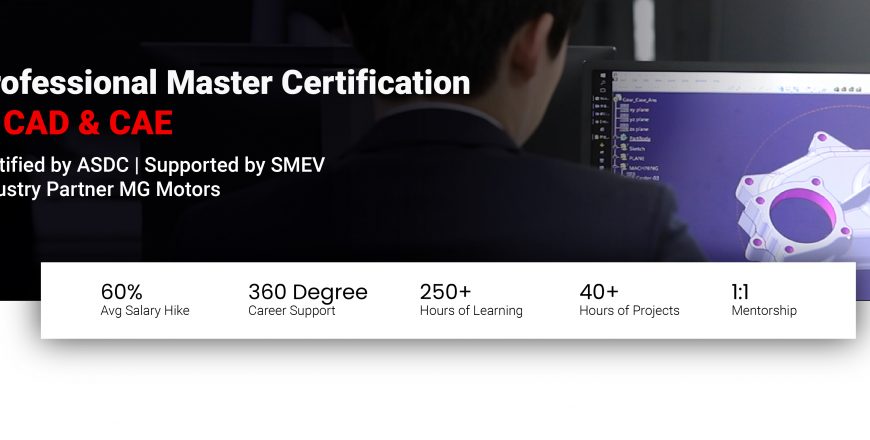This screenshot has width=870, height=440.
Task: Select the MACHINING tree entry
Action: point(644,168)
